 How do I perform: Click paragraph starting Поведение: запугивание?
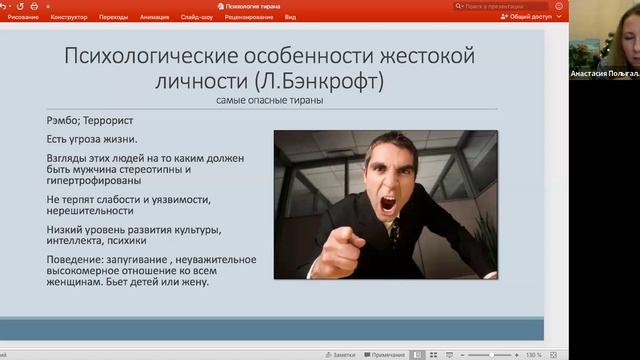(x=151, y=271)
